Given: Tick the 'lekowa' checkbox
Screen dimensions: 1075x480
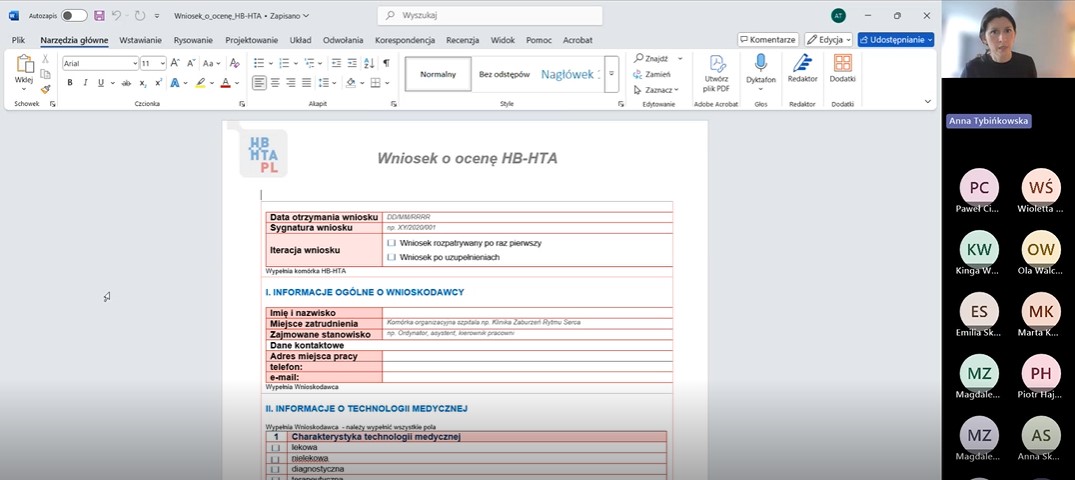Looking at the screenshot, I should [276, 448].
